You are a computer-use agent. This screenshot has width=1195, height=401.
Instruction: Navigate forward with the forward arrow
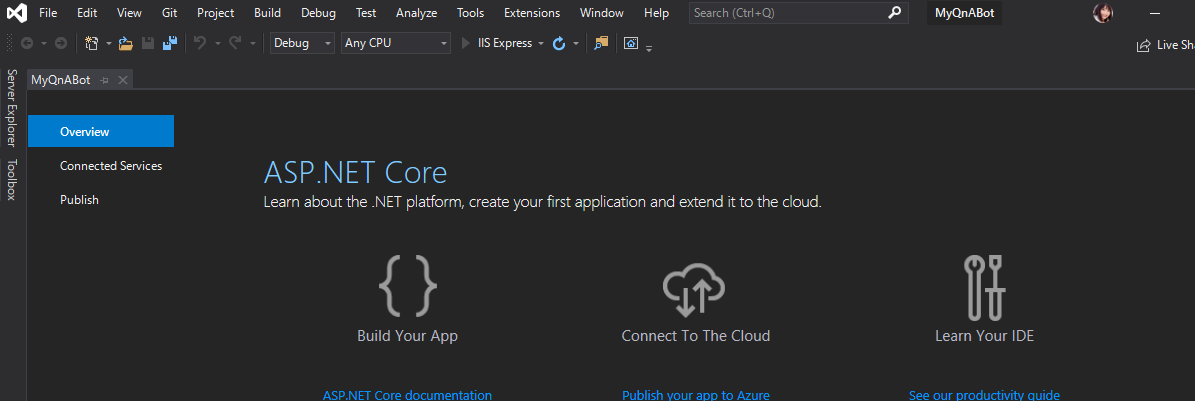coord(61,43)
